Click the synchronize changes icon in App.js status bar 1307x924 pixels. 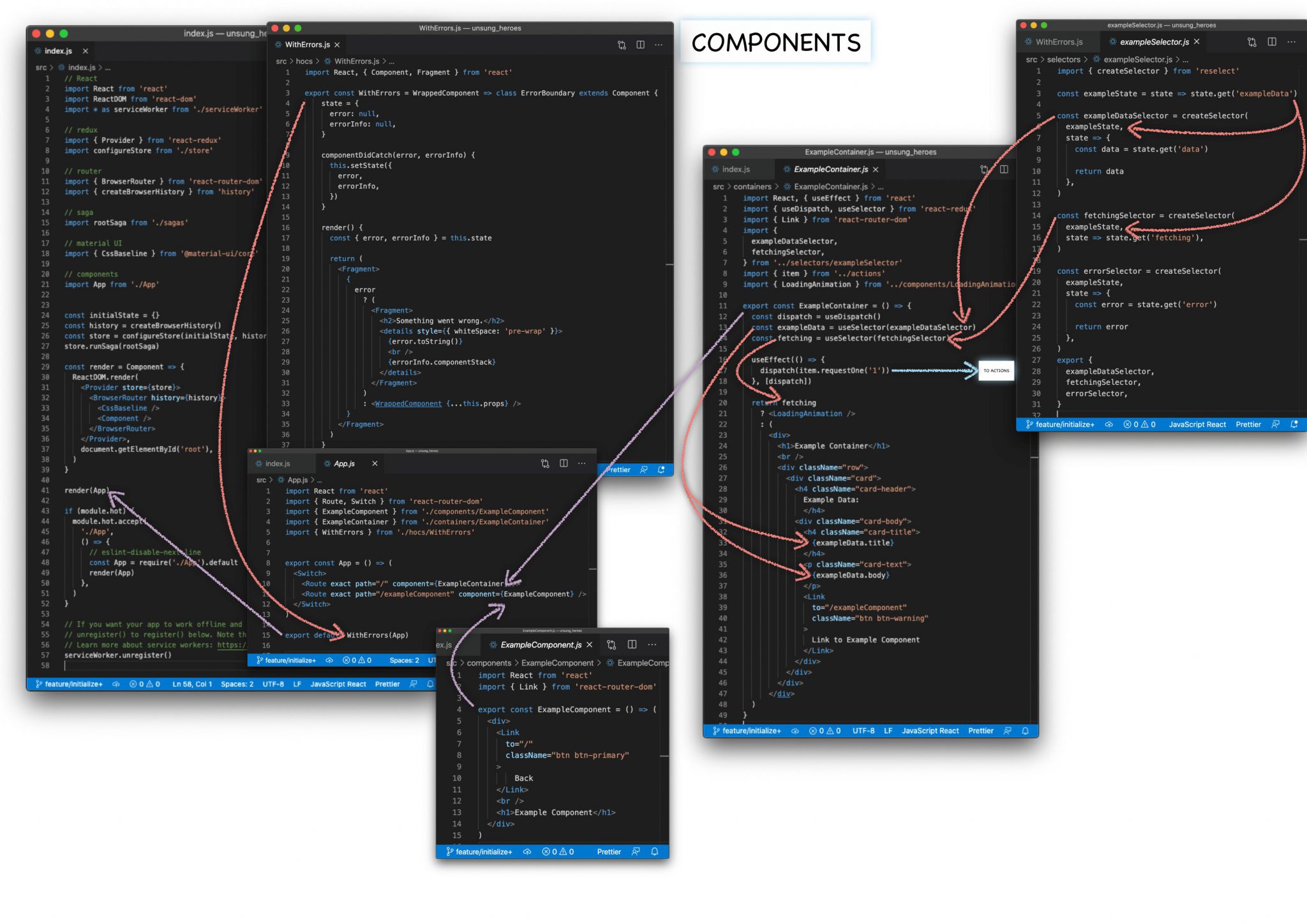tap(329, 660)
